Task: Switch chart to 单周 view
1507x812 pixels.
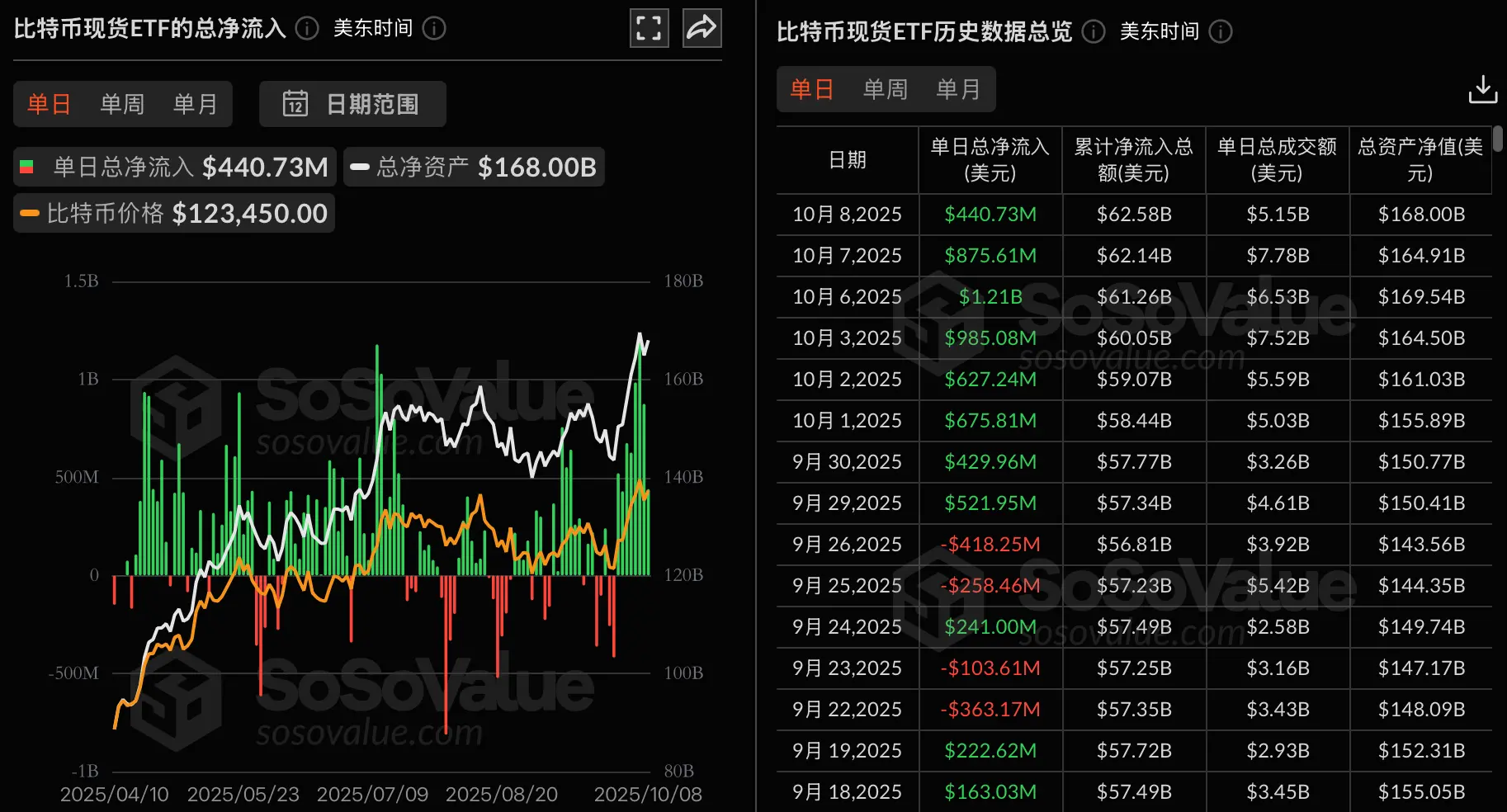Action: [122, 104]
